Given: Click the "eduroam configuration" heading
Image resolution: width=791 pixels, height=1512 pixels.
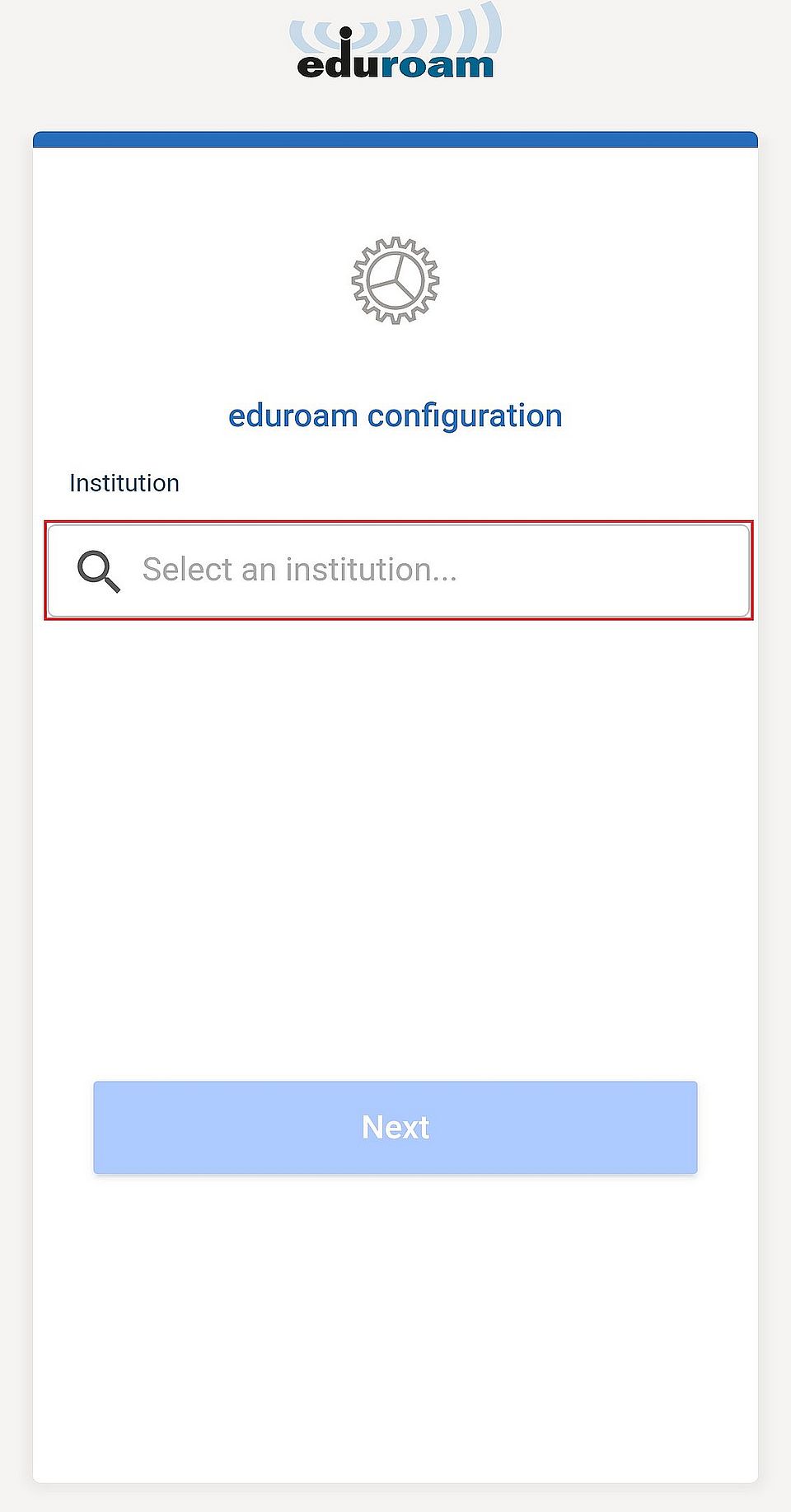Looking at the screenshot, I should click(395, 416).
